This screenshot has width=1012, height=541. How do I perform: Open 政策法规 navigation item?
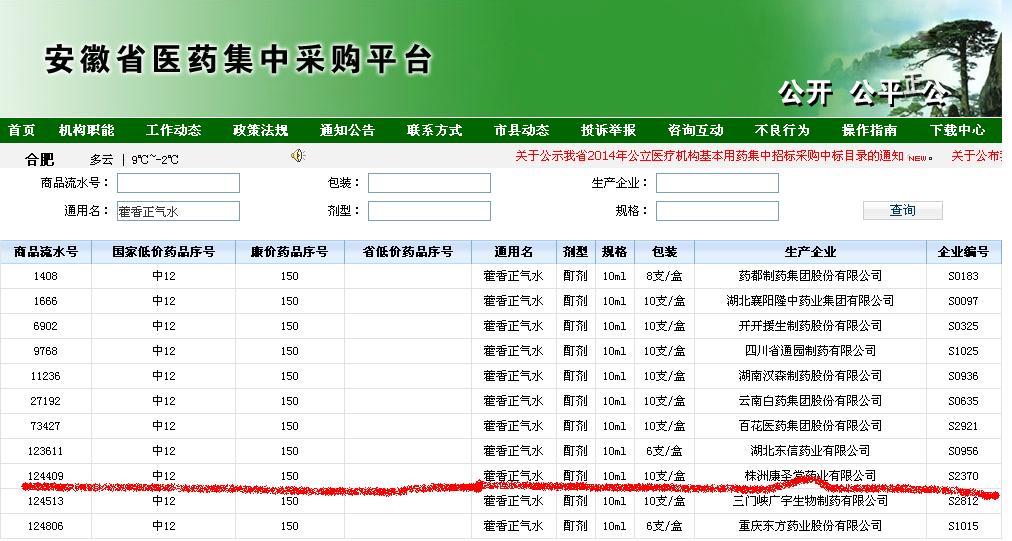click(260, 130)
